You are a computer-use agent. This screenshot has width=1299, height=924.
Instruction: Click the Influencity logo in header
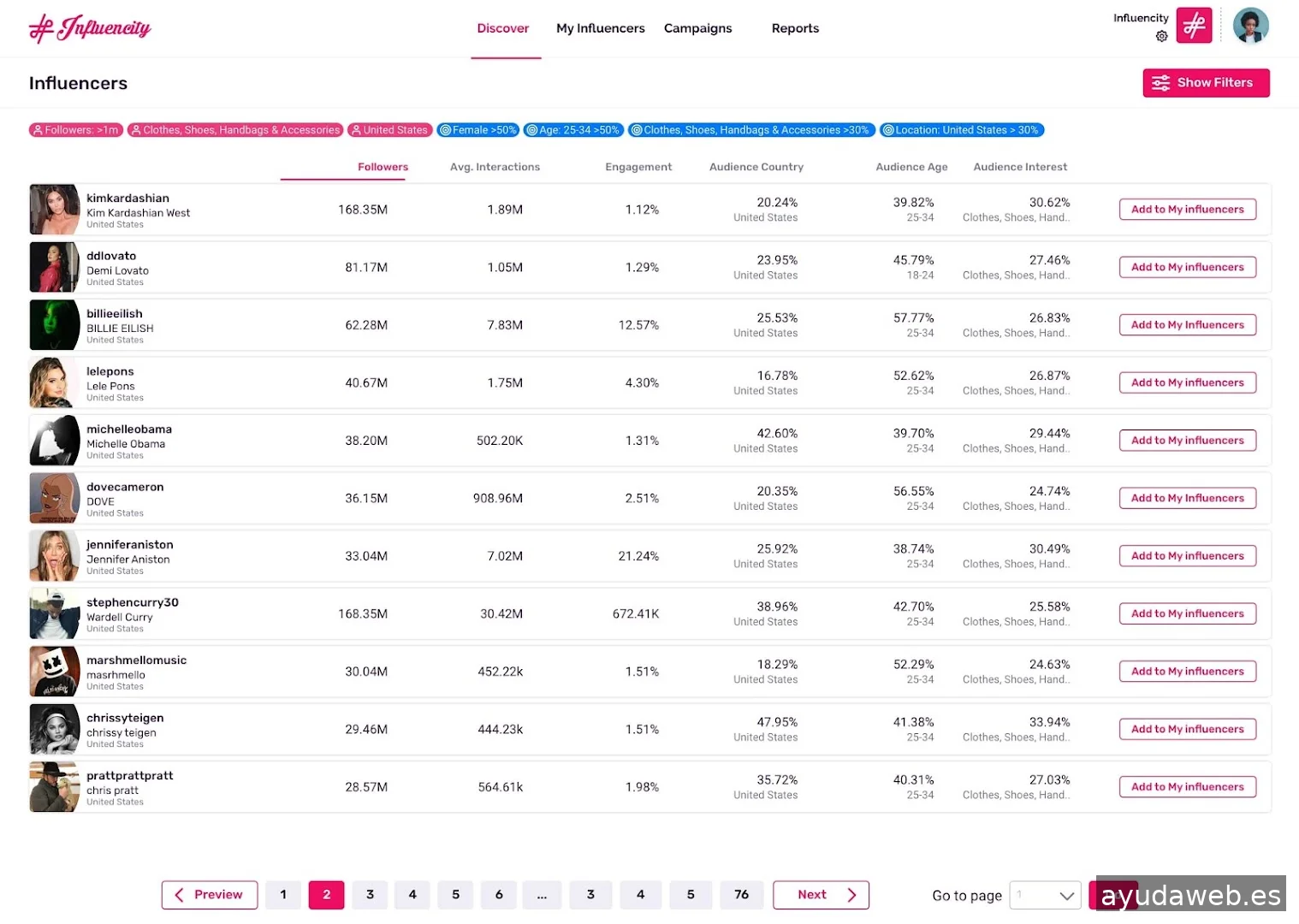point(90,28)
